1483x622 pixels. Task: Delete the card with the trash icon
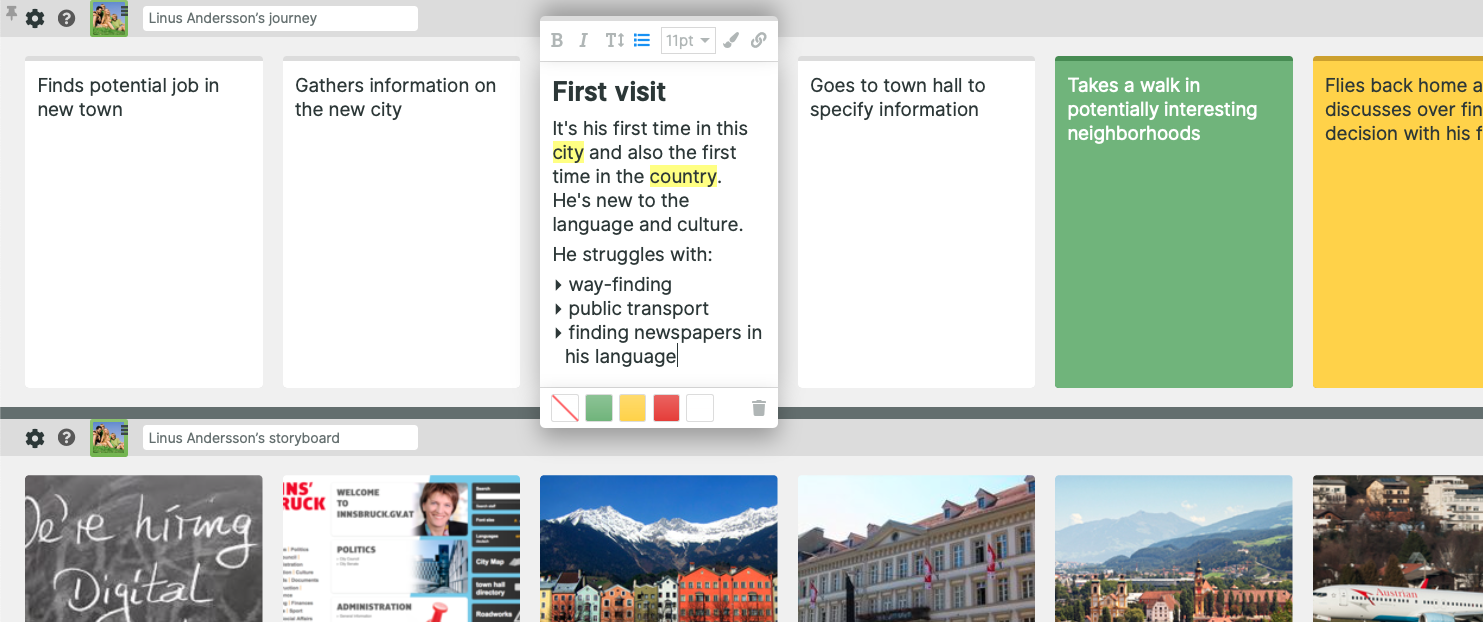759,408
